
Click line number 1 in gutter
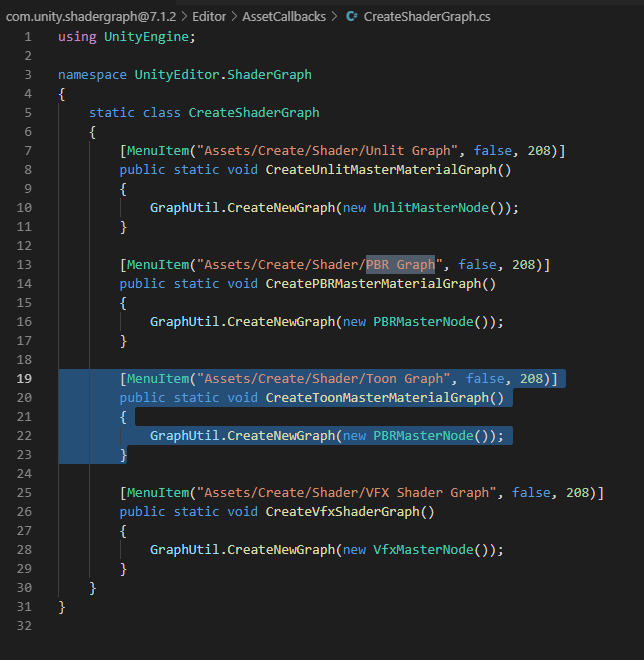(x=28, y=37)
